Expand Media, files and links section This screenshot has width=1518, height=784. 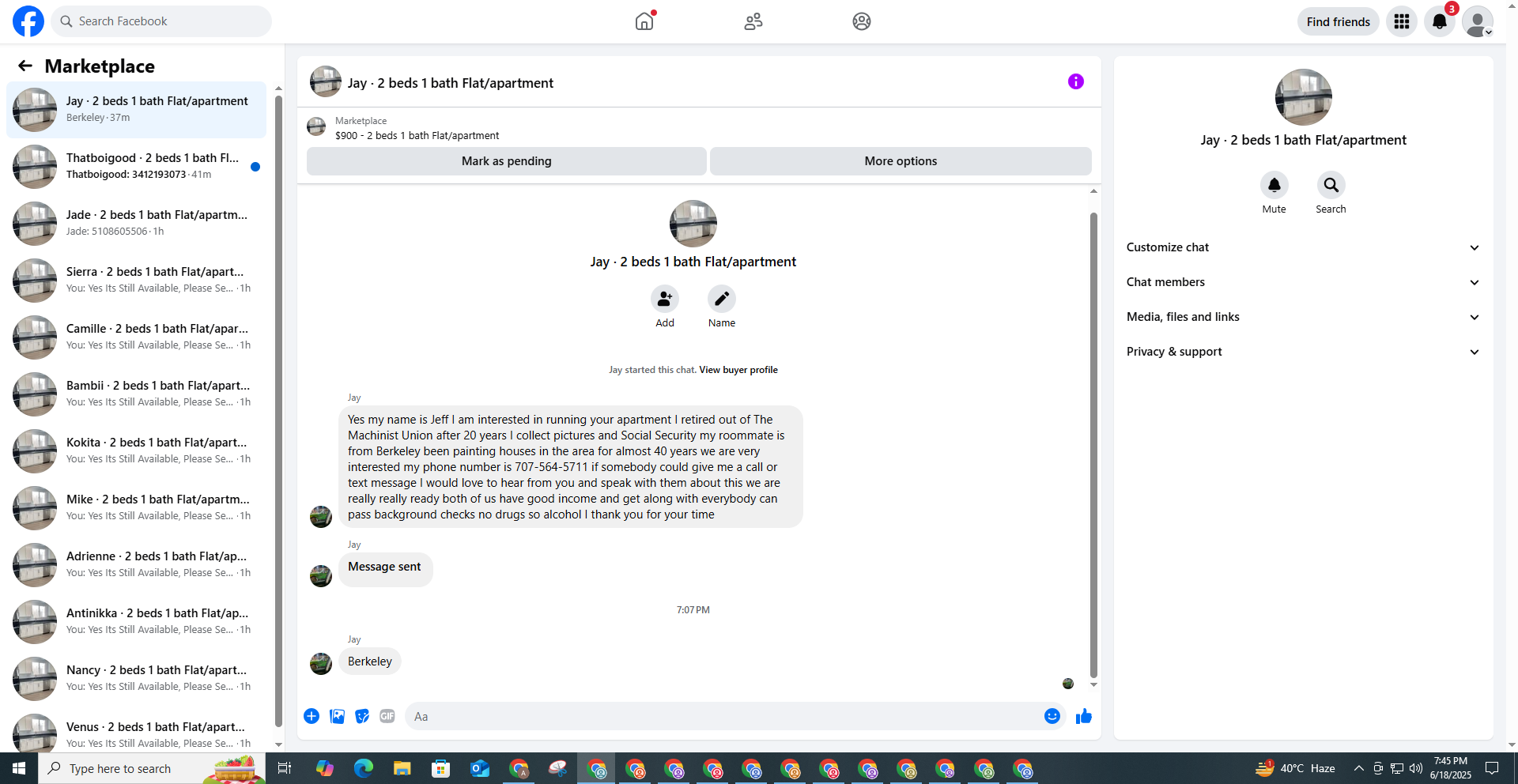[1303, 317]
